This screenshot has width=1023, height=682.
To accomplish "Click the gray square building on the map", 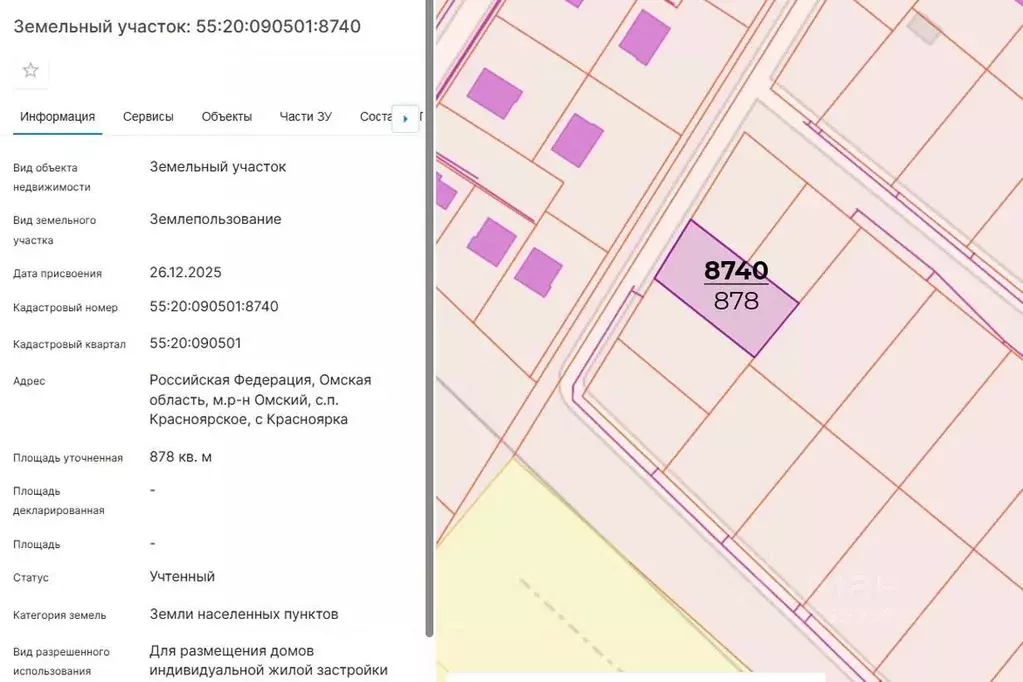I will tap(923, 28).
